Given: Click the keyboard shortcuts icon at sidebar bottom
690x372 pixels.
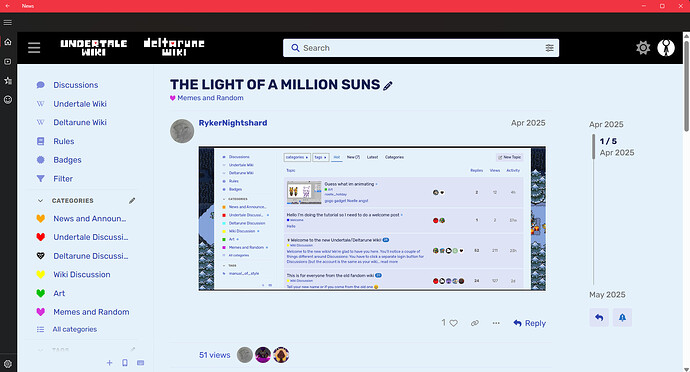Looking at the screenshot, I should pos(140,363).
